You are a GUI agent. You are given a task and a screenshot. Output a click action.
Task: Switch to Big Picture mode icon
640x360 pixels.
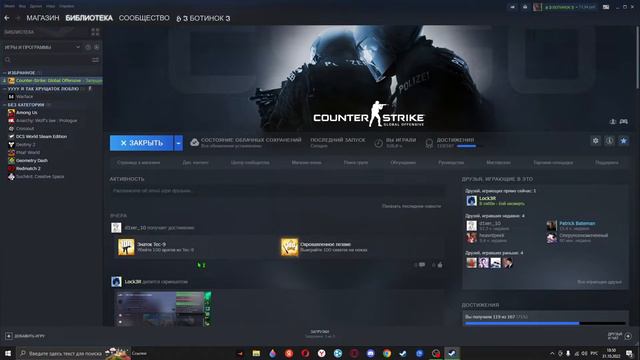point(606,7)
